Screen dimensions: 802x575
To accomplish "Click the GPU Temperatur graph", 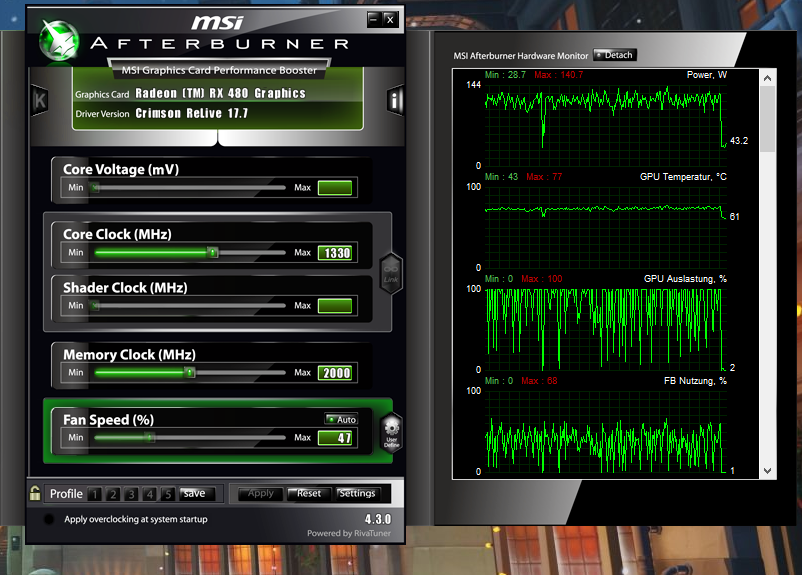I will click(606, 227).
